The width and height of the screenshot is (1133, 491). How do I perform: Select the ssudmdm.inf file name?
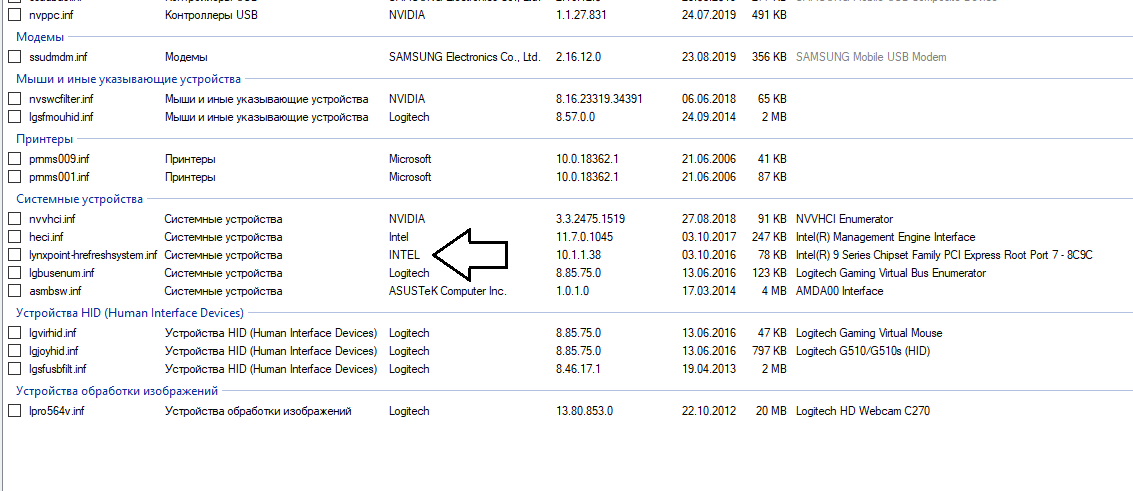pyautogui.click(x=58, y=56)
